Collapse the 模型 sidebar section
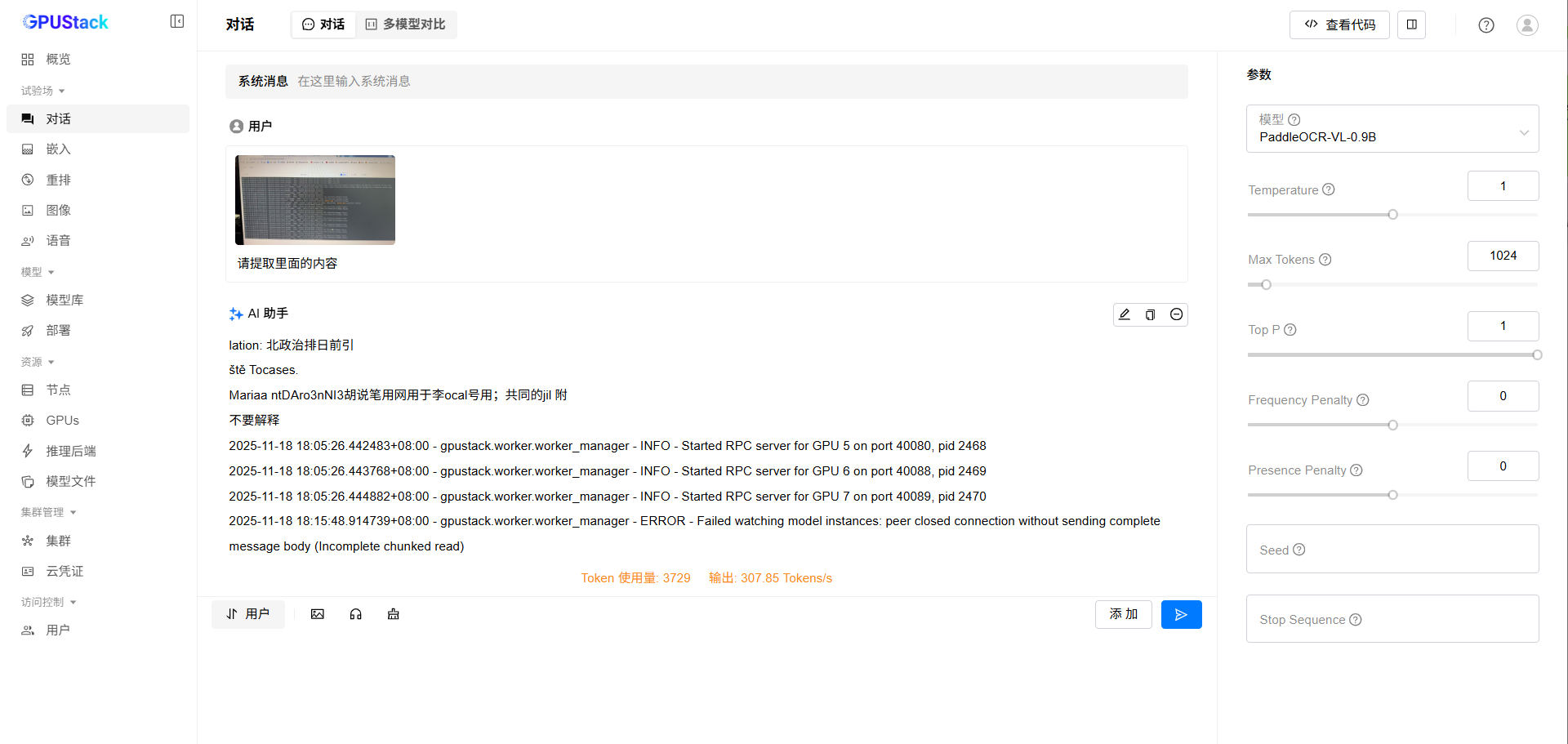Screen dimensions: 1568x744 pos(38,272)
